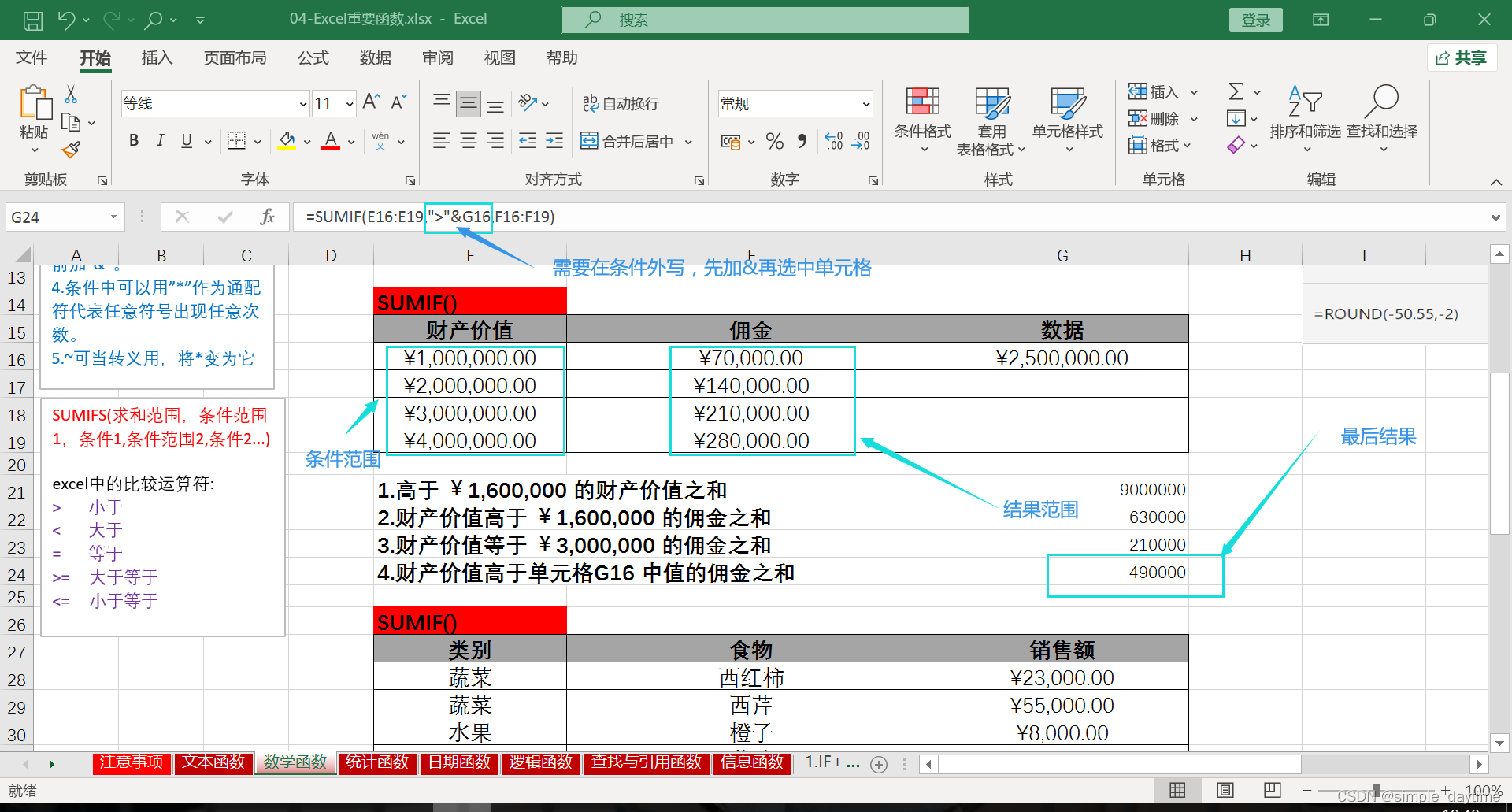1512x812 pixels.
Task: Open the 统计函数 sheet tab
Action: pyautogui.click(x=377, y=762)
